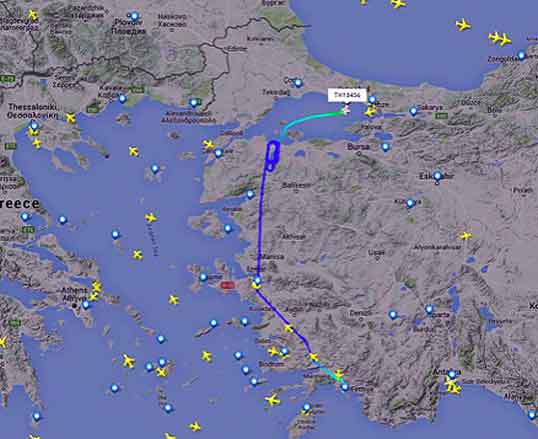
Task: Click the yellow plane on coast by Thessaloniki
Action: [x=71, y=118]
